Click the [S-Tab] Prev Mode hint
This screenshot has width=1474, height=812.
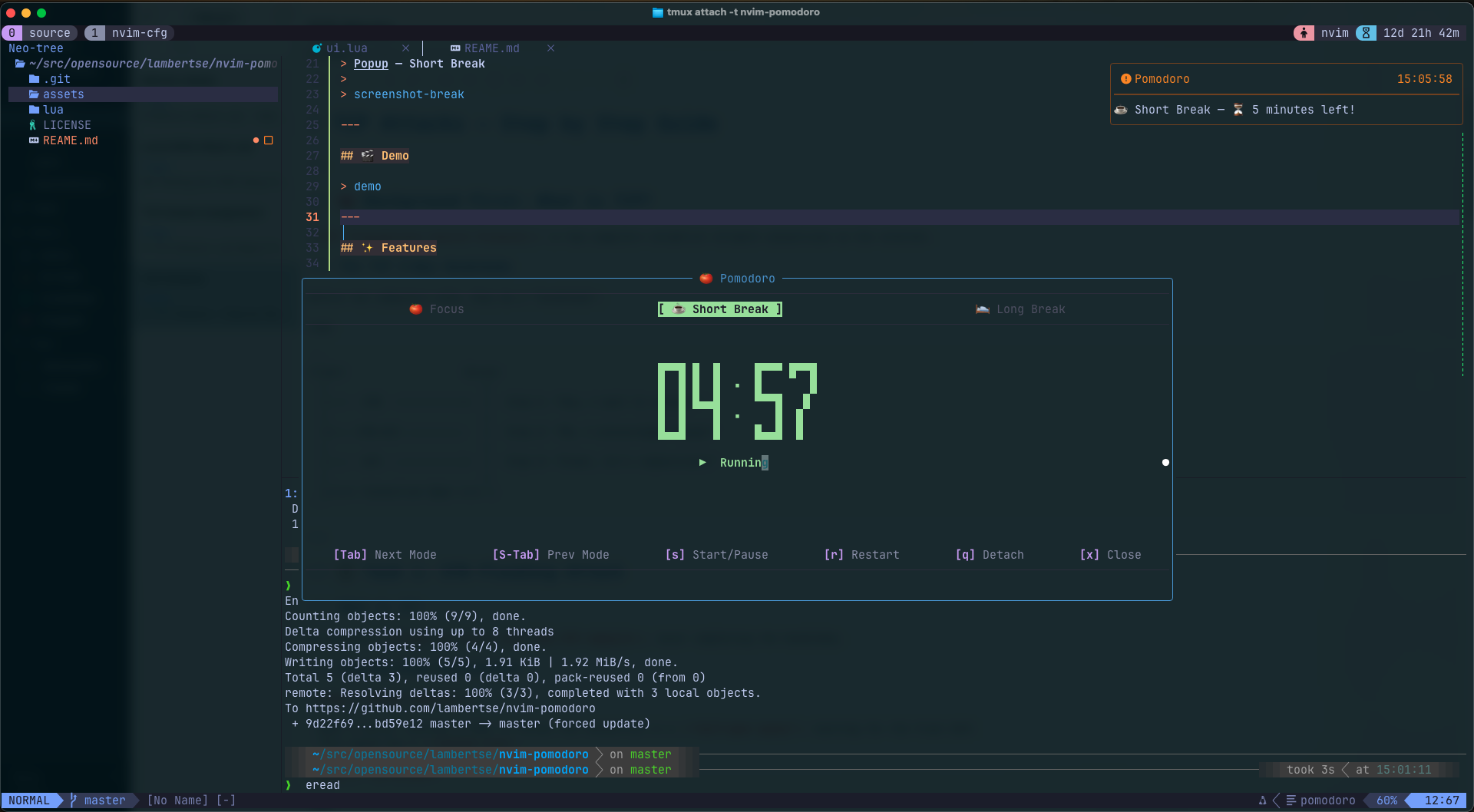coord(550,555)
